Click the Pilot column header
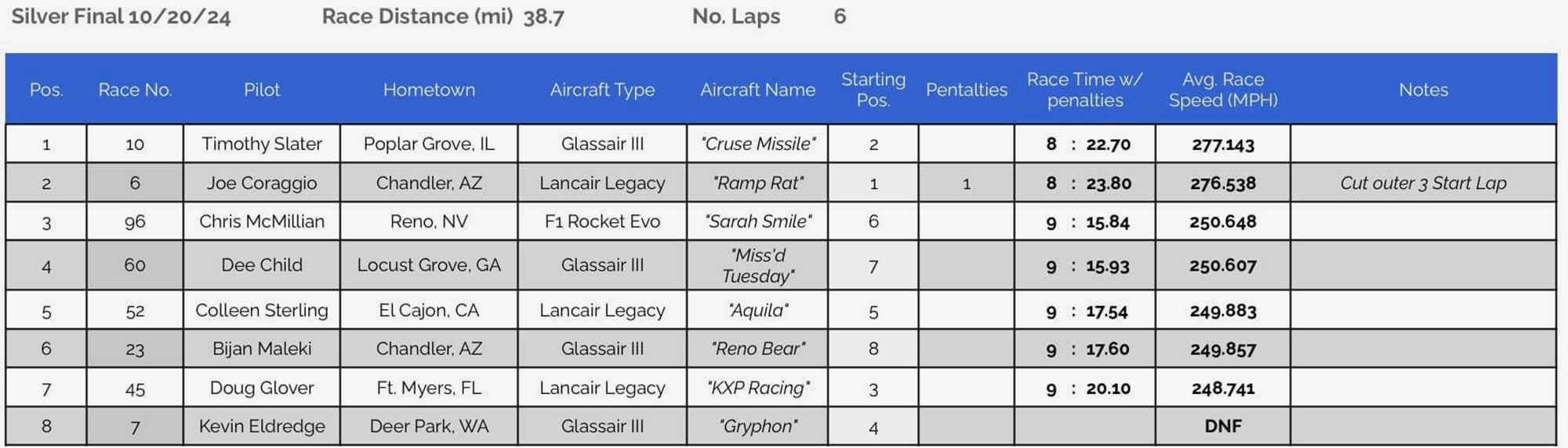This screenshot has height=448, width=1568. pyautogui.click(x=261, y=89)
